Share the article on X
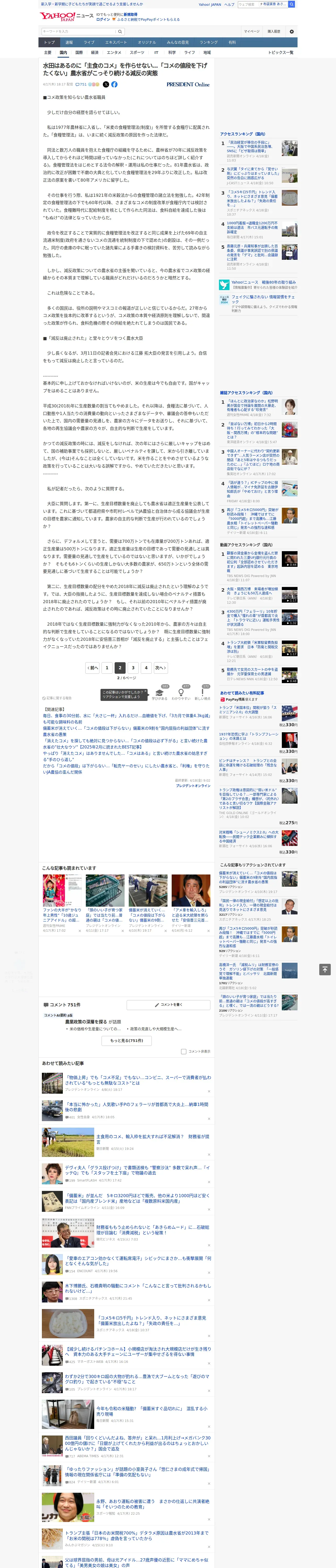 coord(106,85)
